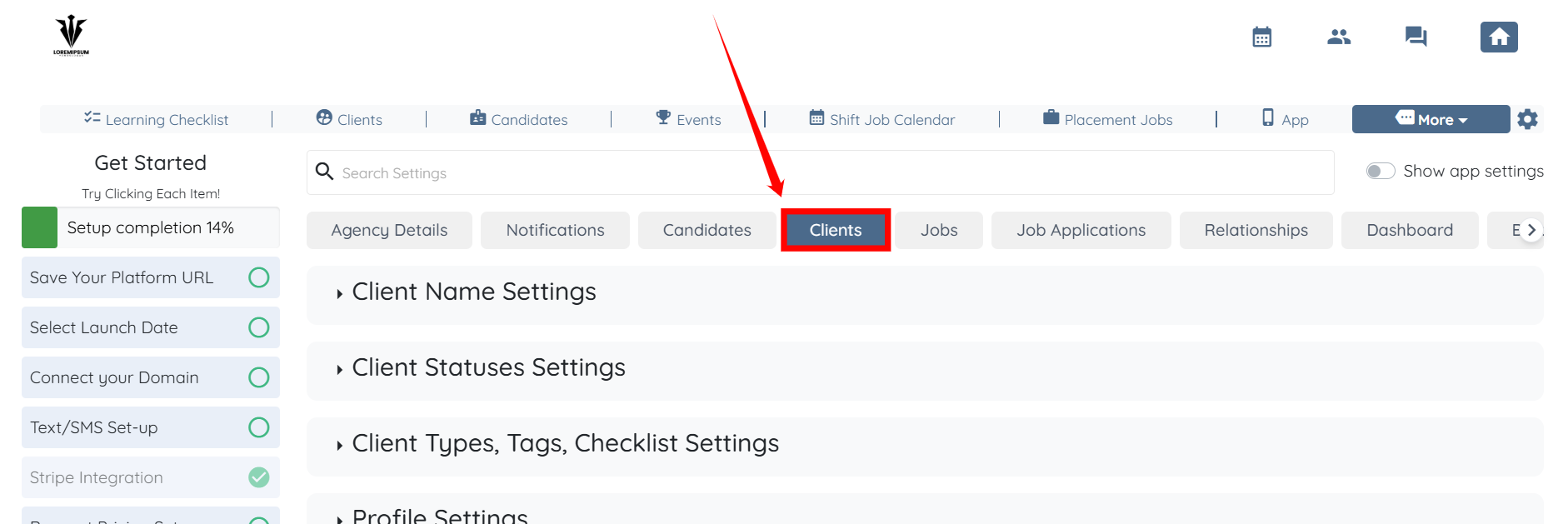Switch to the Jobs settings tab

pyautogui.click(x=939, y=230)
